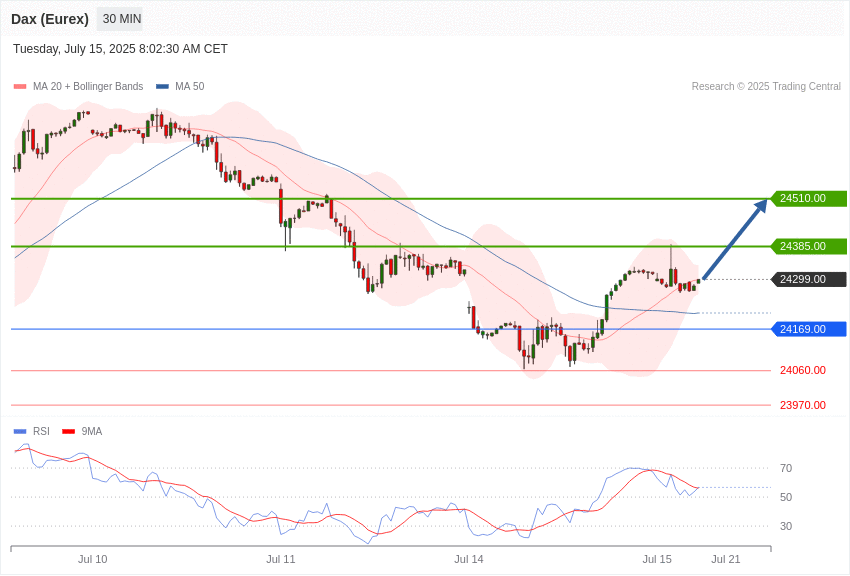This screenshot has height=576, width=850.
Task: Click the MA 50 legend label
Action: (x=190, y=86)
